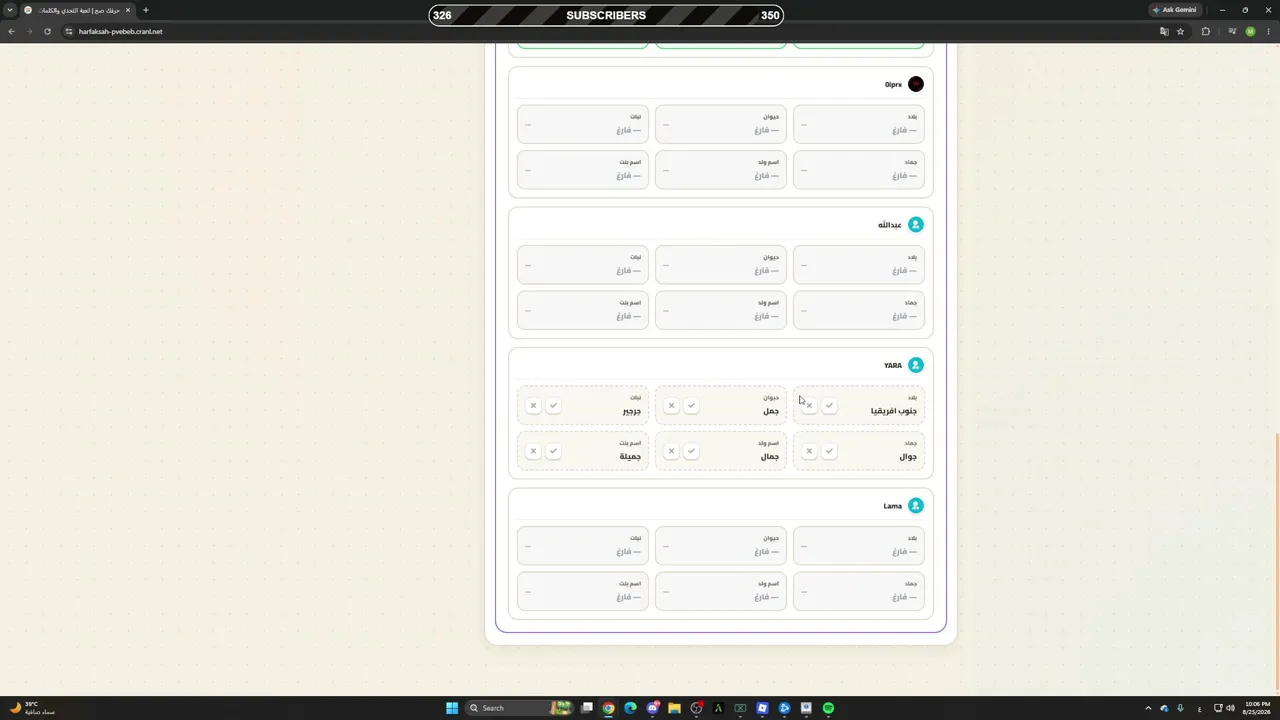Open Microsoft Edge from the taskbar

coord(630,708)
